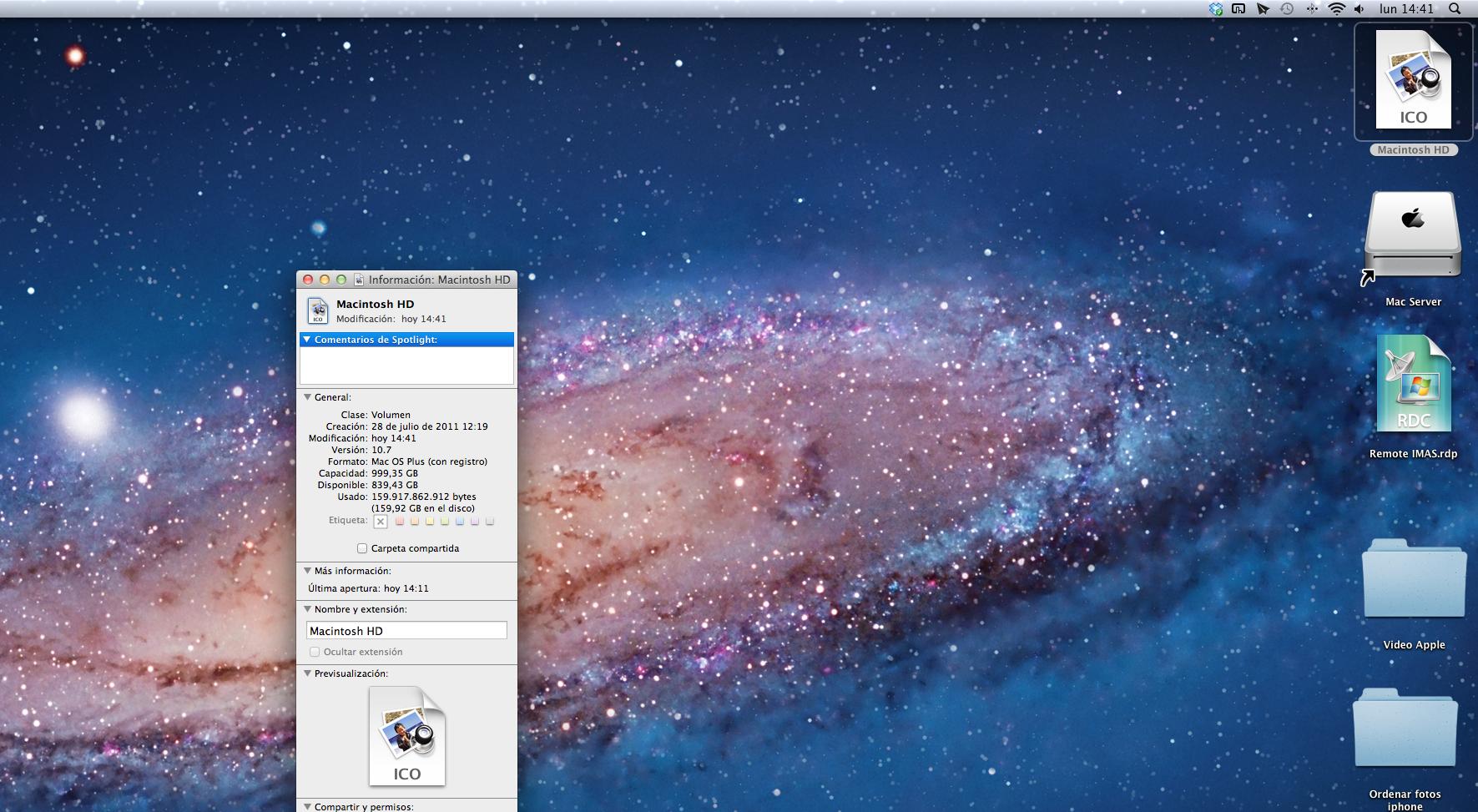The height and width of the screenshot is (812, 1478).
Task: Clear the label with the X swatch
Action: click(381, 522)
